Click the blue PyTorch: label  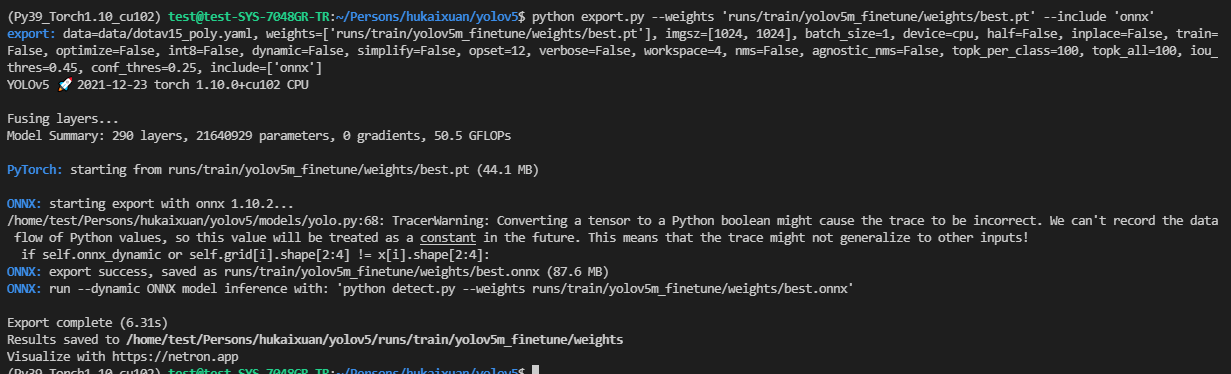point(35,169)
